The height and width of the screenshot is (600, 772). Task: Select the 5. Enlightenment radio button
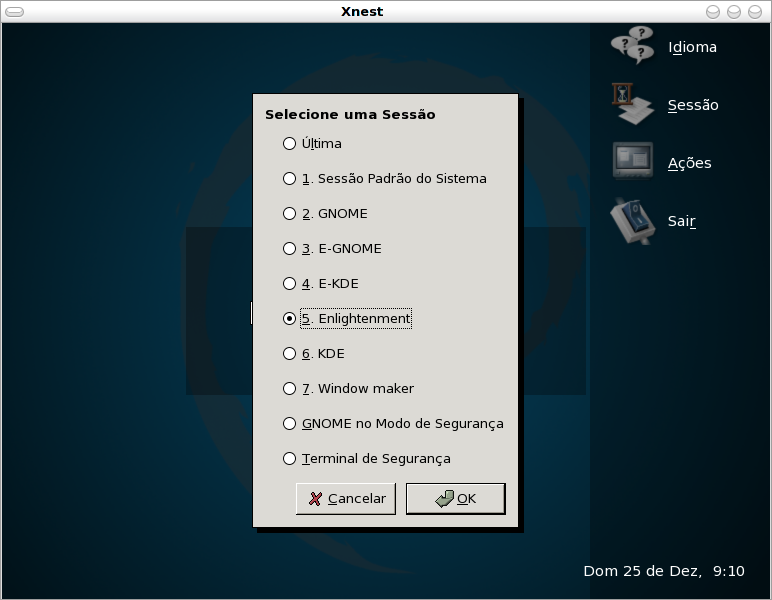click(x=347, y=318)
